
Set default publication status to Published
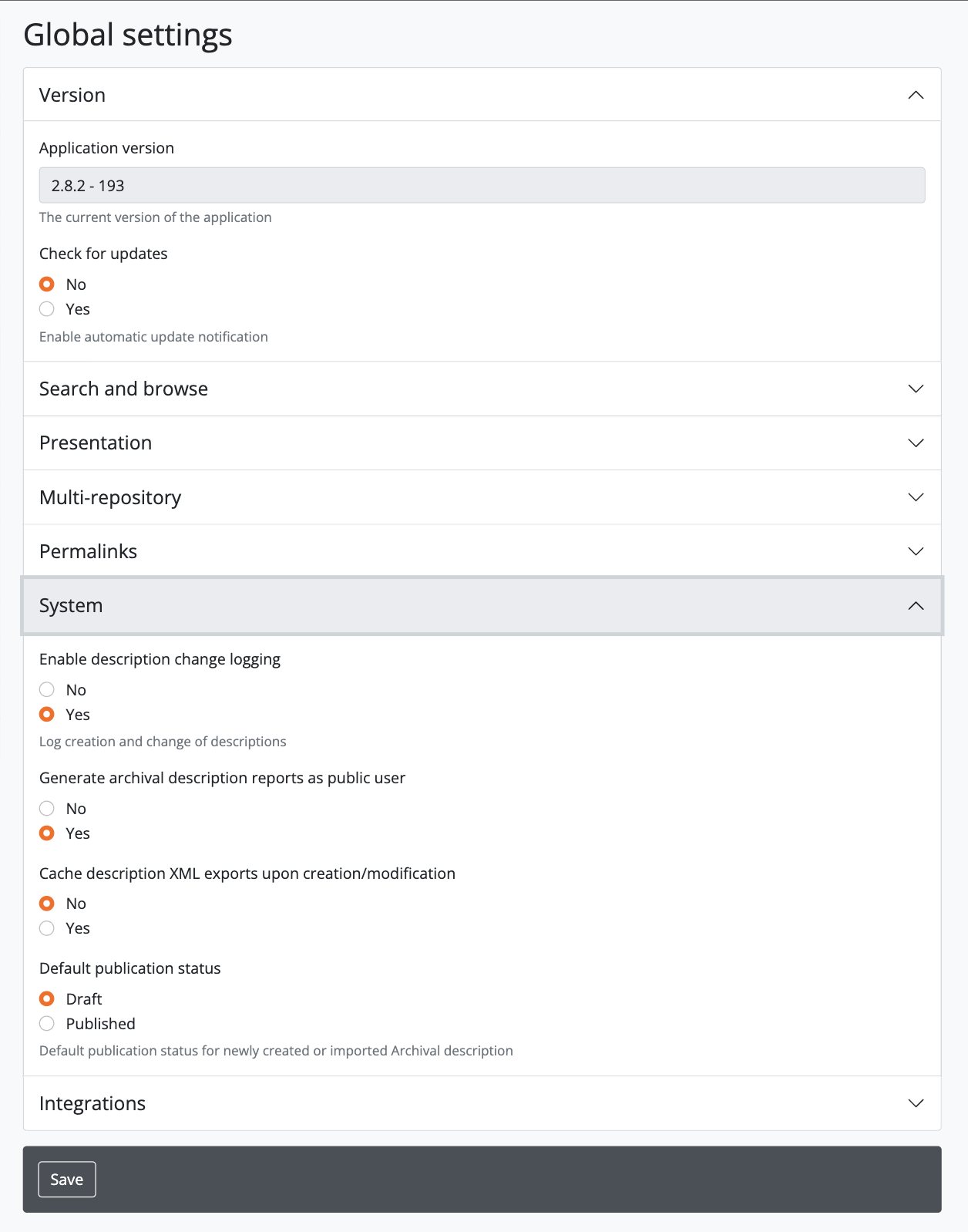click(47, 1024)
